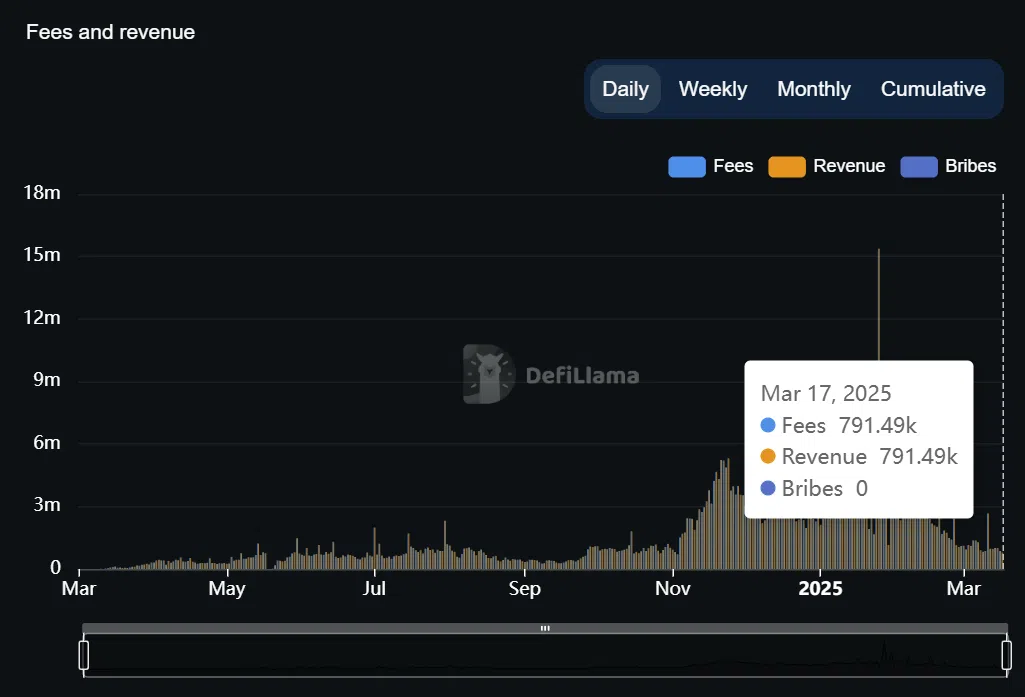Click the orange Revenue legend swatch

787,167
